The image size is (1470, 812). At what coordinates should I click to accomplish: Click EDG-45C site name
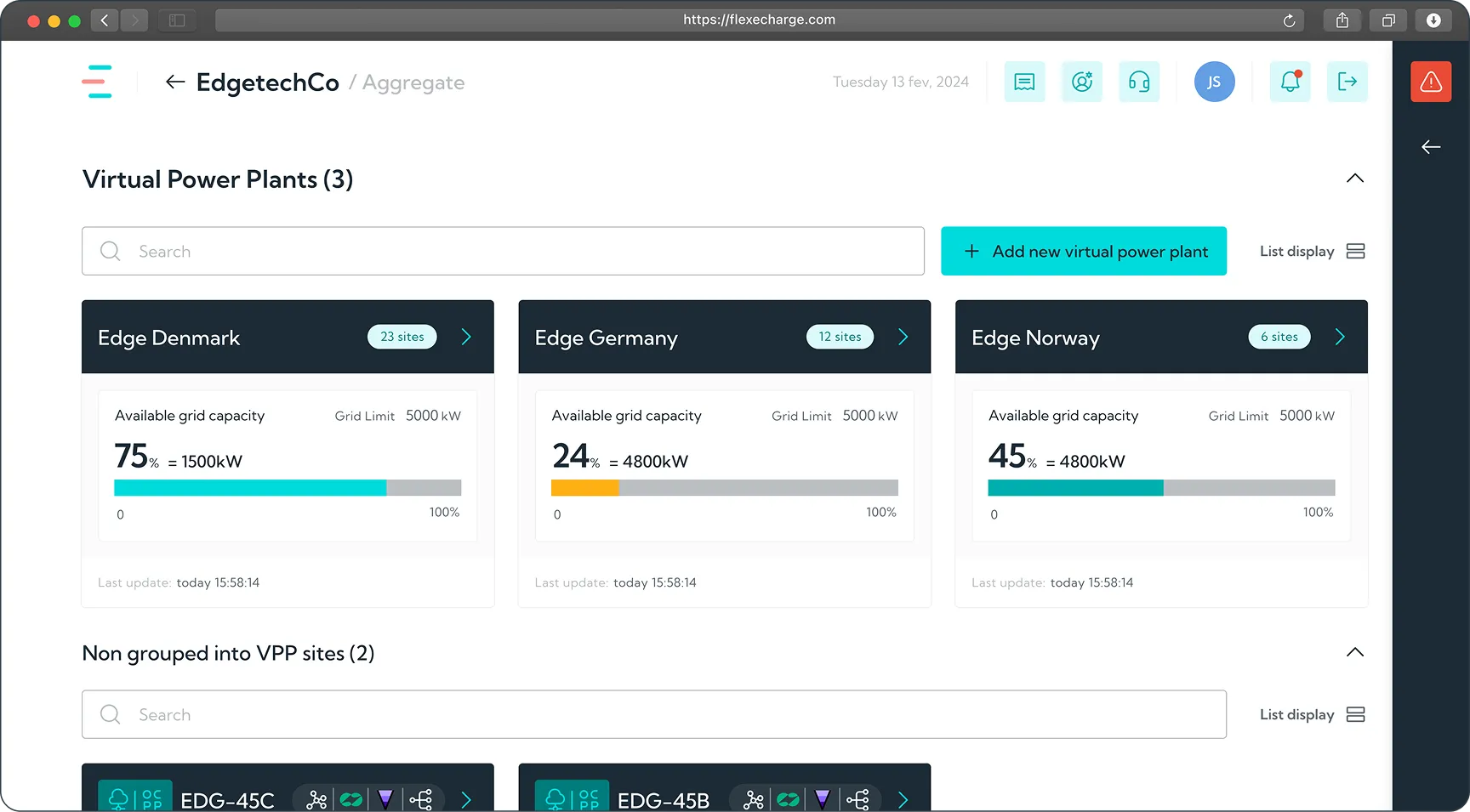pos(228,801)
